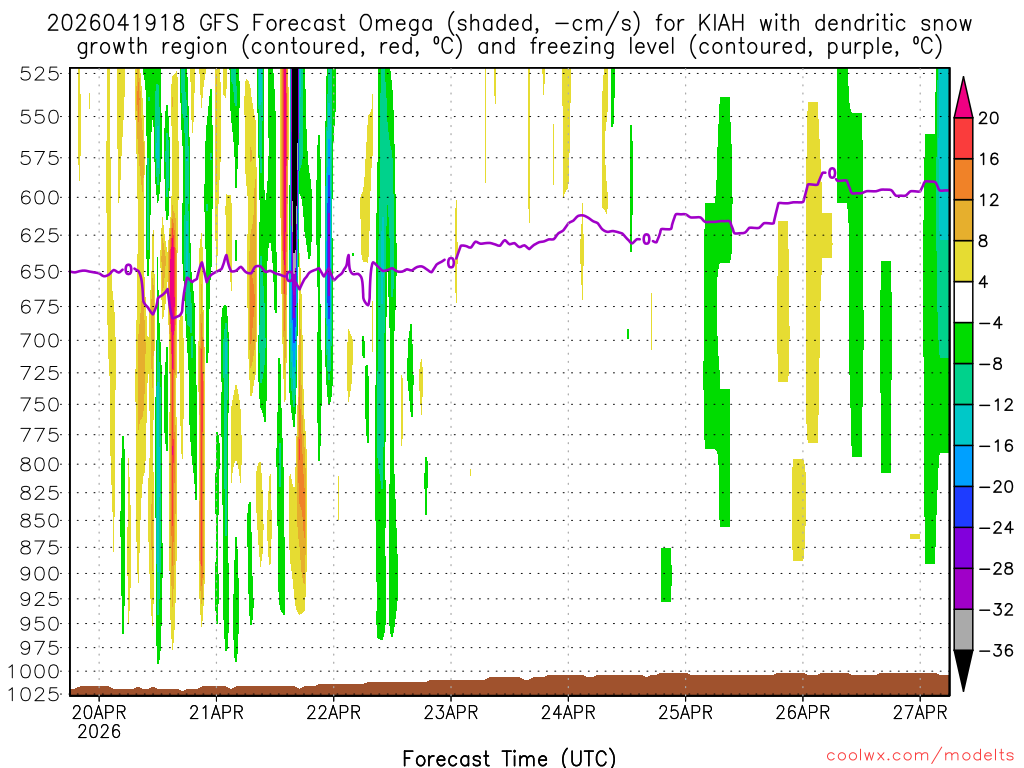Viewport: 1024px width, 768px height.
Task: Click the 22APR time axis label
Action: [x=334, y=712]
